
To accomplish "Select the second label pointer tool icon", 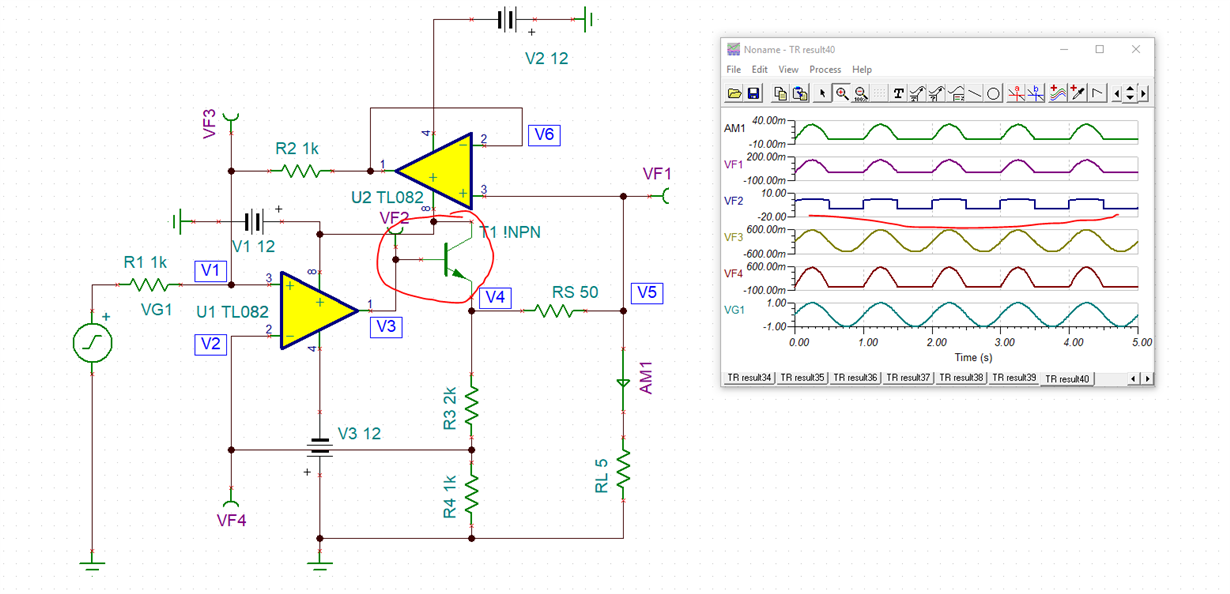I will tap(937, 93).
